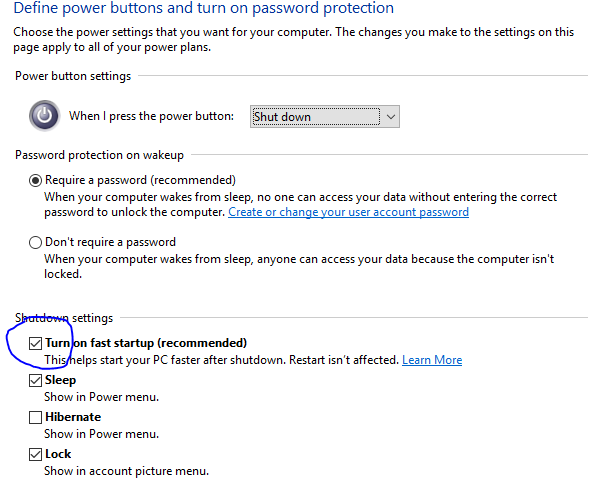Click the bold 'Hibernate' label text
This screenshot has width=616, height=491.
(73, 417)
